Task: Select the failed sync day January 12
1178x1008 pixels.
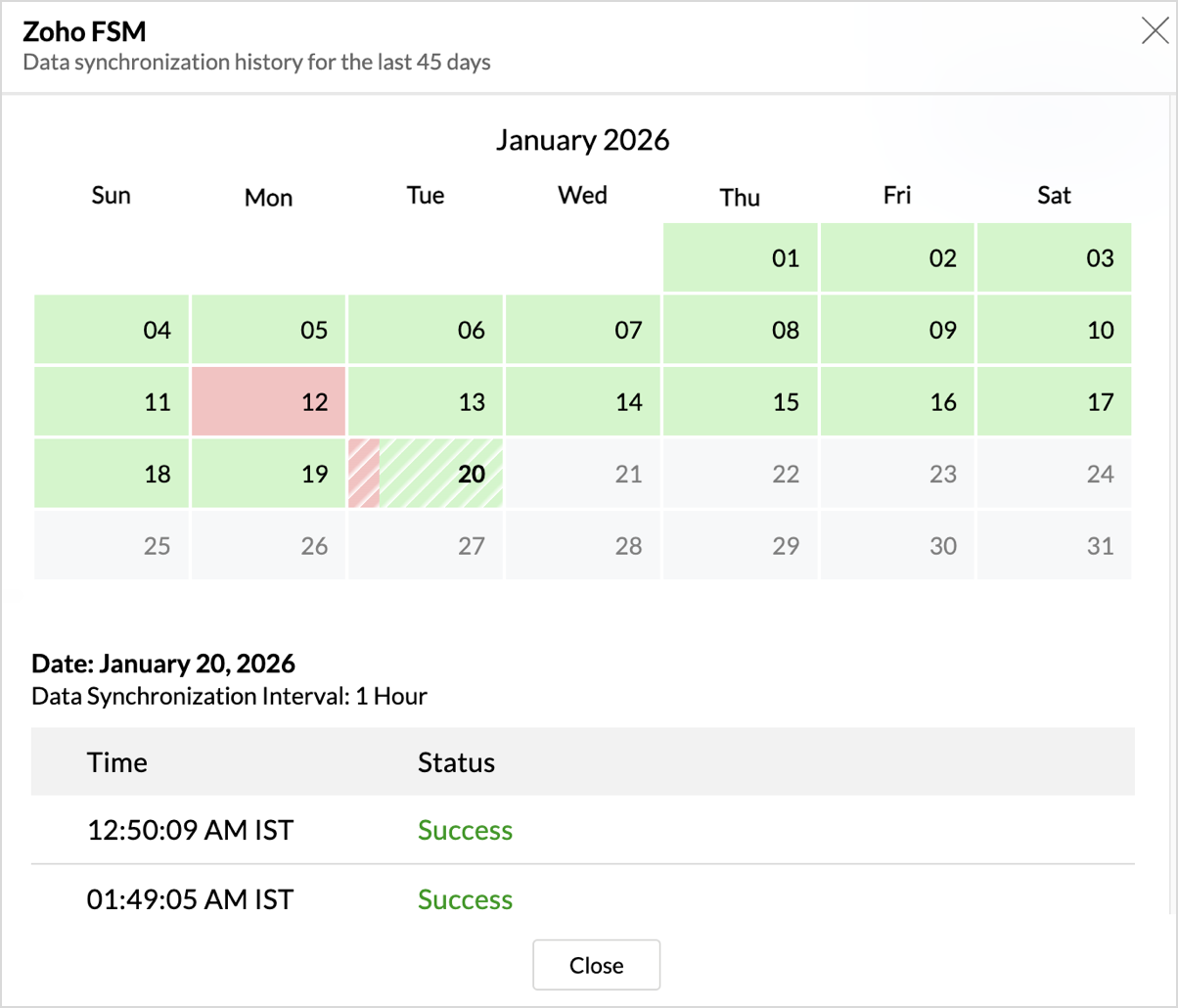Action: tap(269, 401)
